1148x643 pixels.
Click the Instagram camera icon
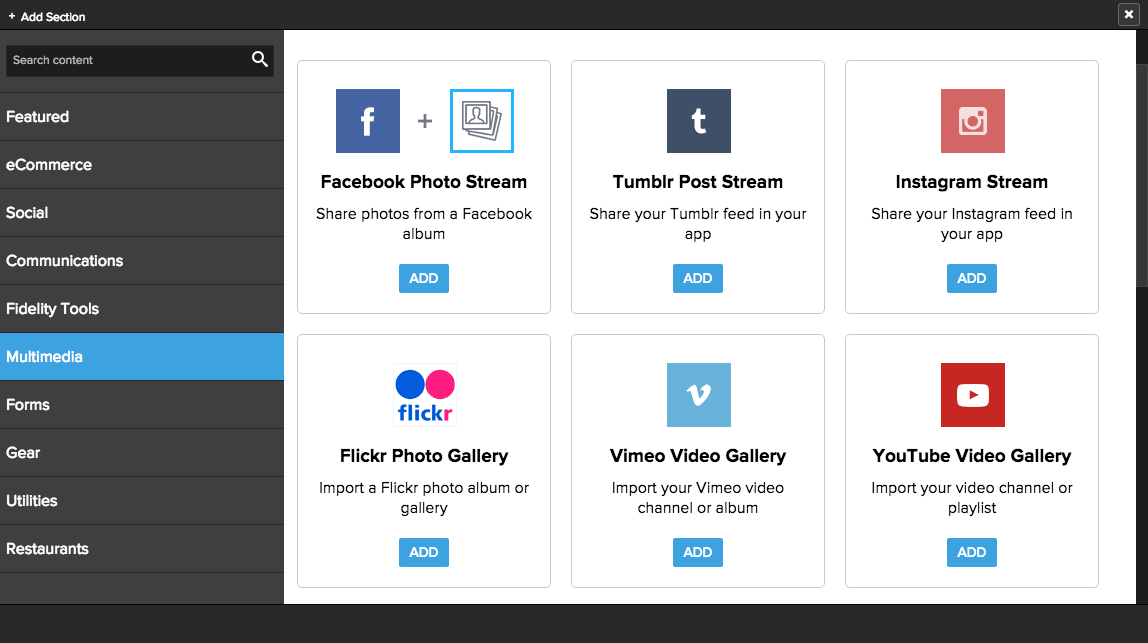(971, 120)
